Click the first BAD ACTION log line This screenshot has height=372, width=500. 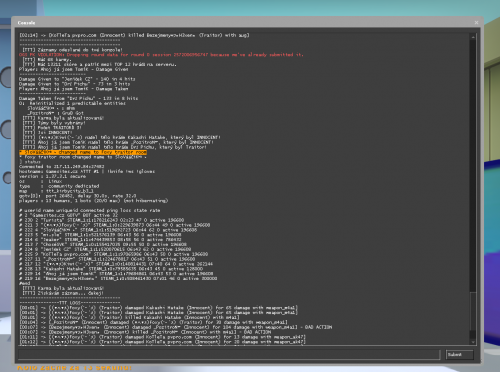click(x=176, y=327)
